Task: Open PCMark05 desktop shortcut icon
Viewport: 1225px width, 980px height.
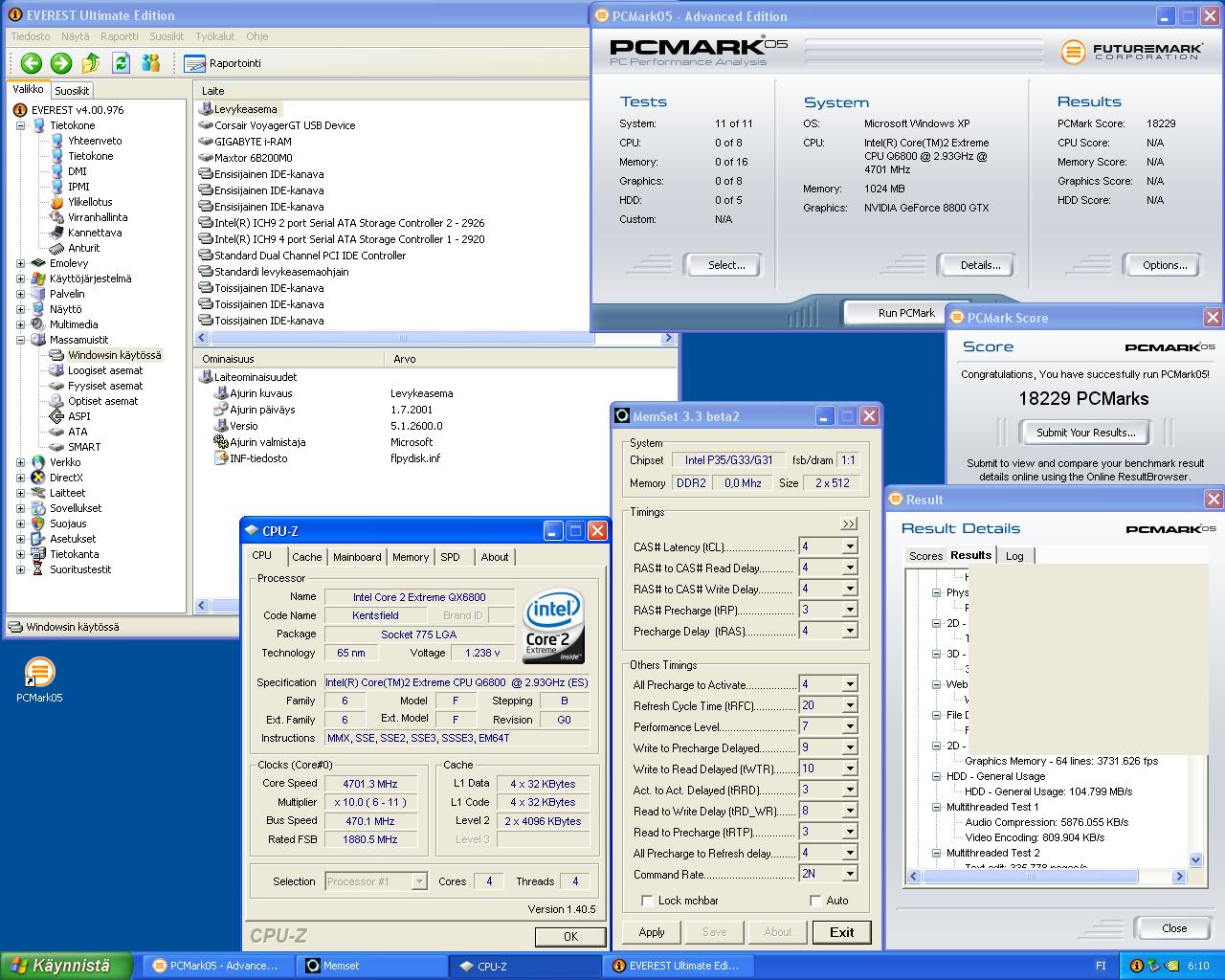Action: pos(39,680)
